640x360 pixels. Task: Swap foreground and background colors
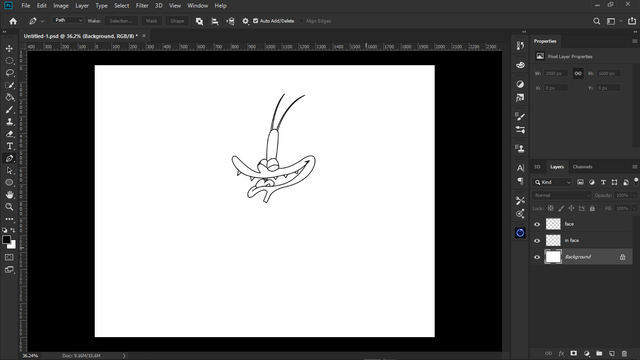pos(13,230)
